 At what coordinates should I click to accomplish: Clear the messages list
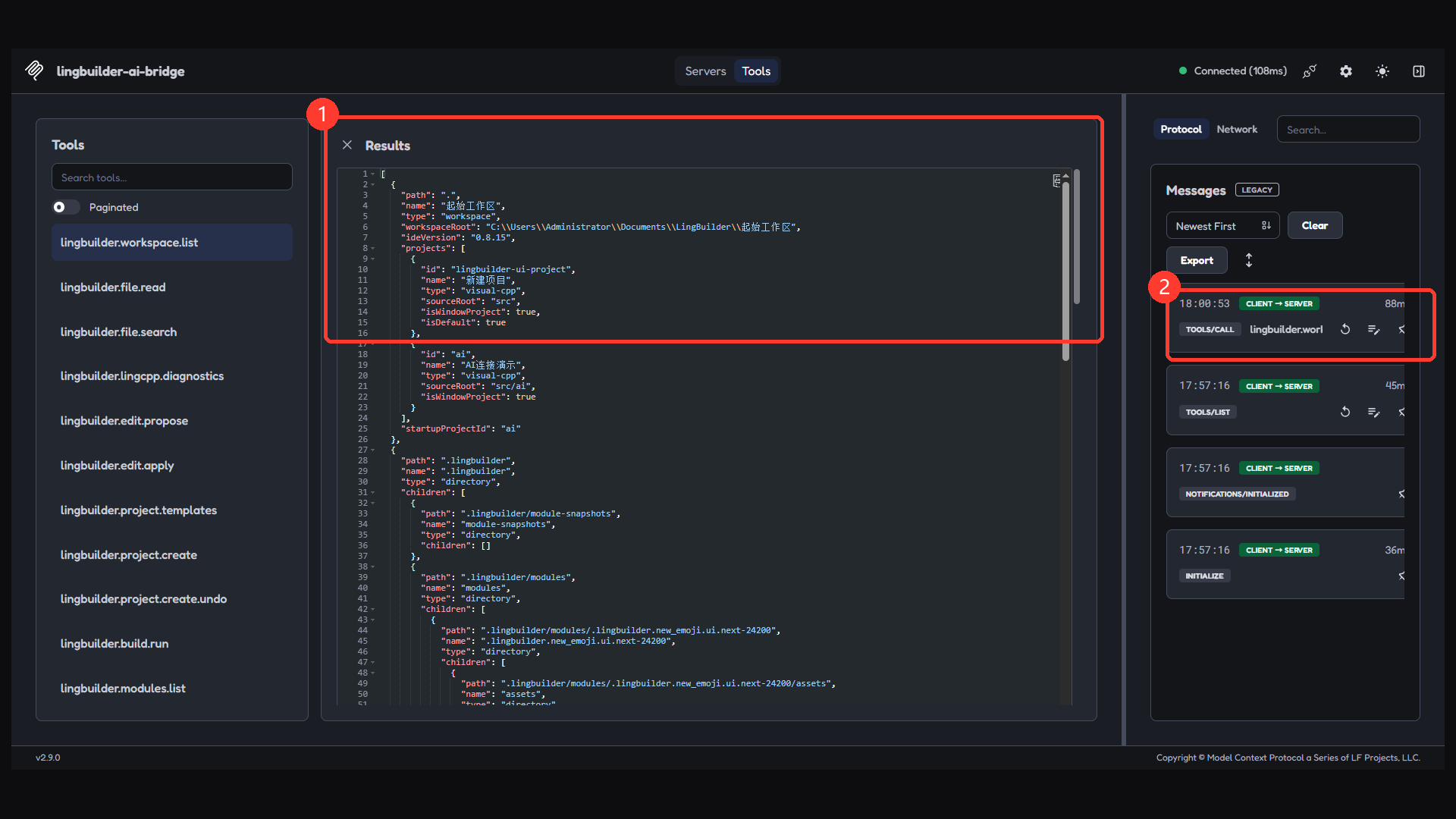[1315, 226]
